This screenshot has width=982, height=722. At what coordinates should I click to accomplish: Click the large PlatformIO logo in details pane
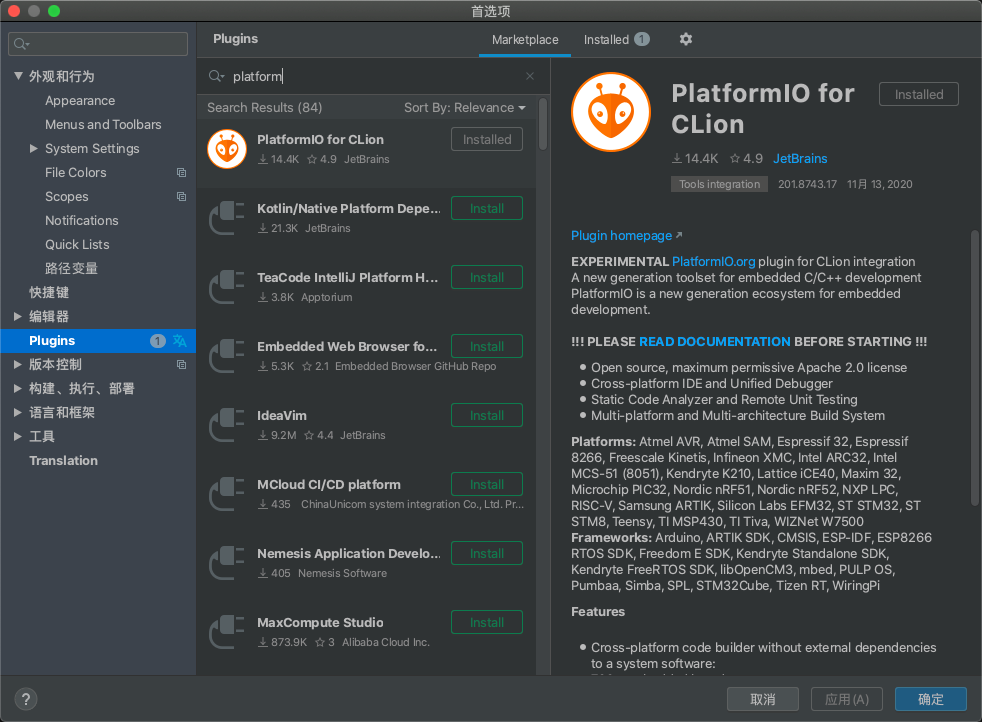tap(611, 112)
